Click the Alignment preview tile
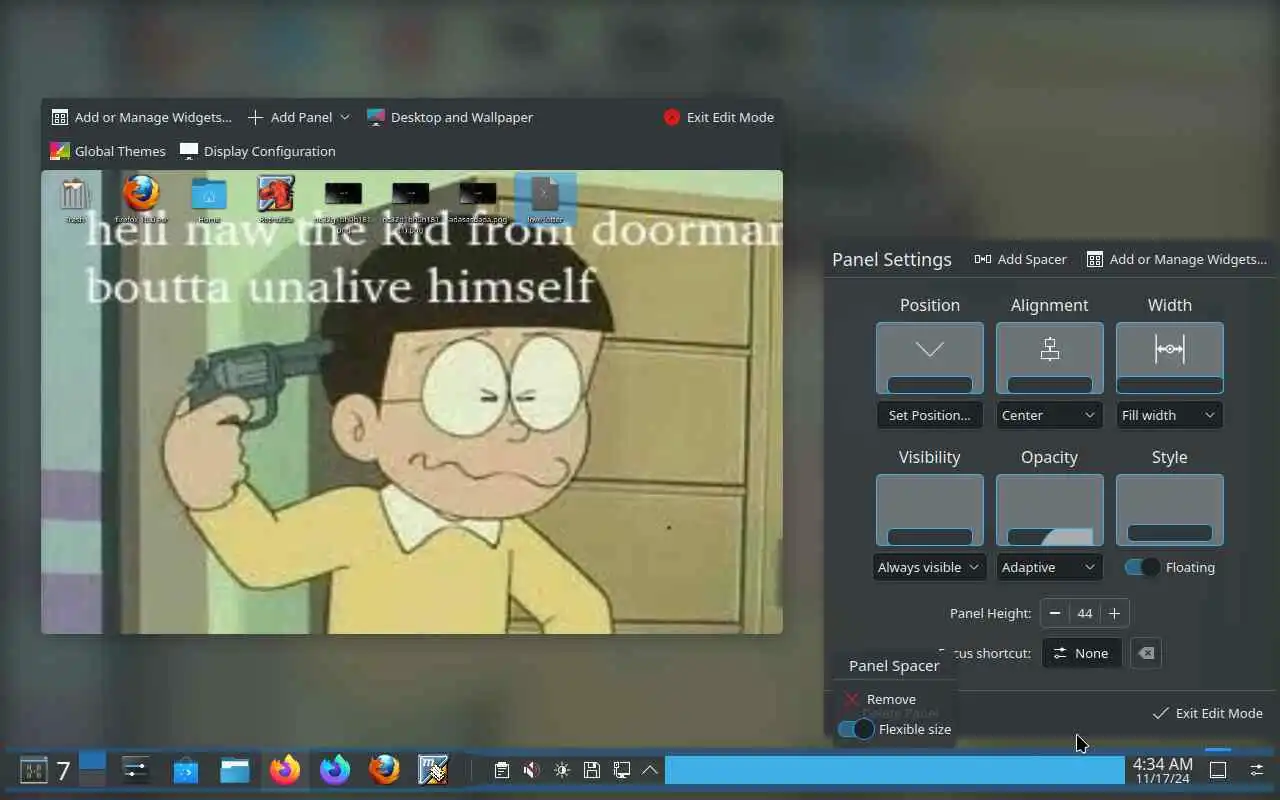 pos(1050,358)
